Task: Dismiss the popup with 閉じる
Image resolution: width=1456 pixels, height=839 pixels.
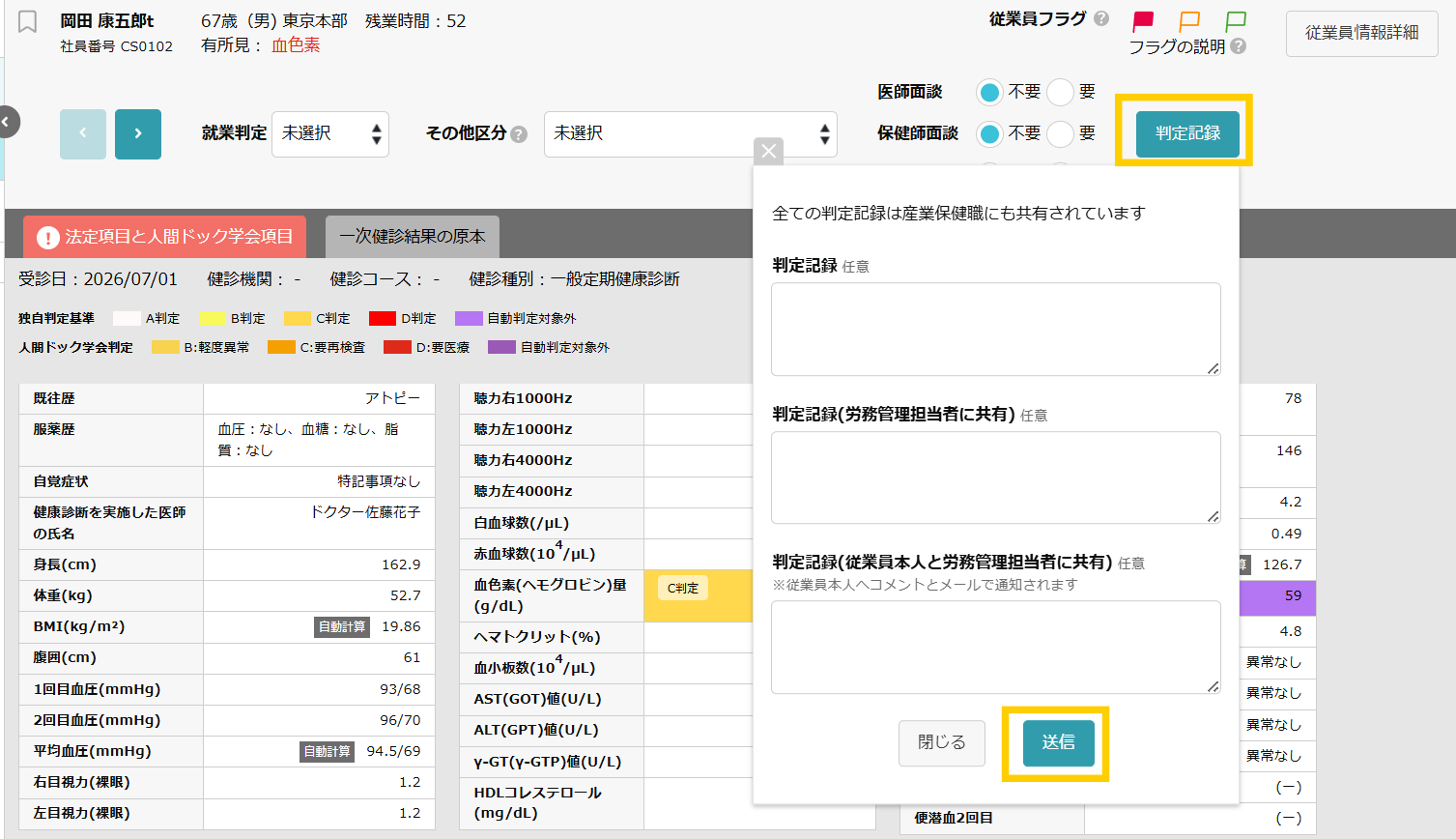Action: coord(942,742)
